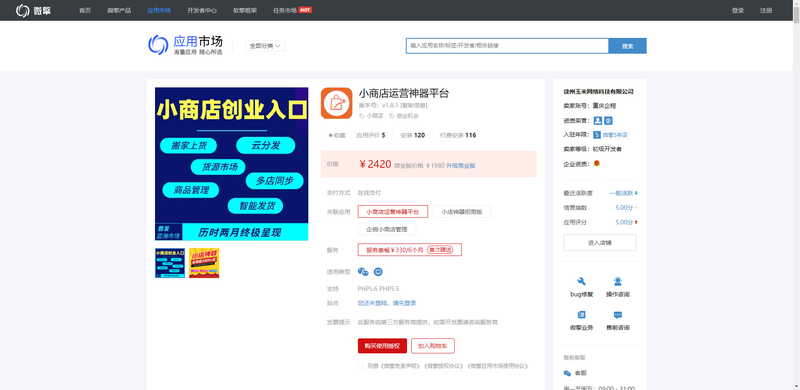
Task: Select 企微小商店管理 related app option
Action: point(387,229)
